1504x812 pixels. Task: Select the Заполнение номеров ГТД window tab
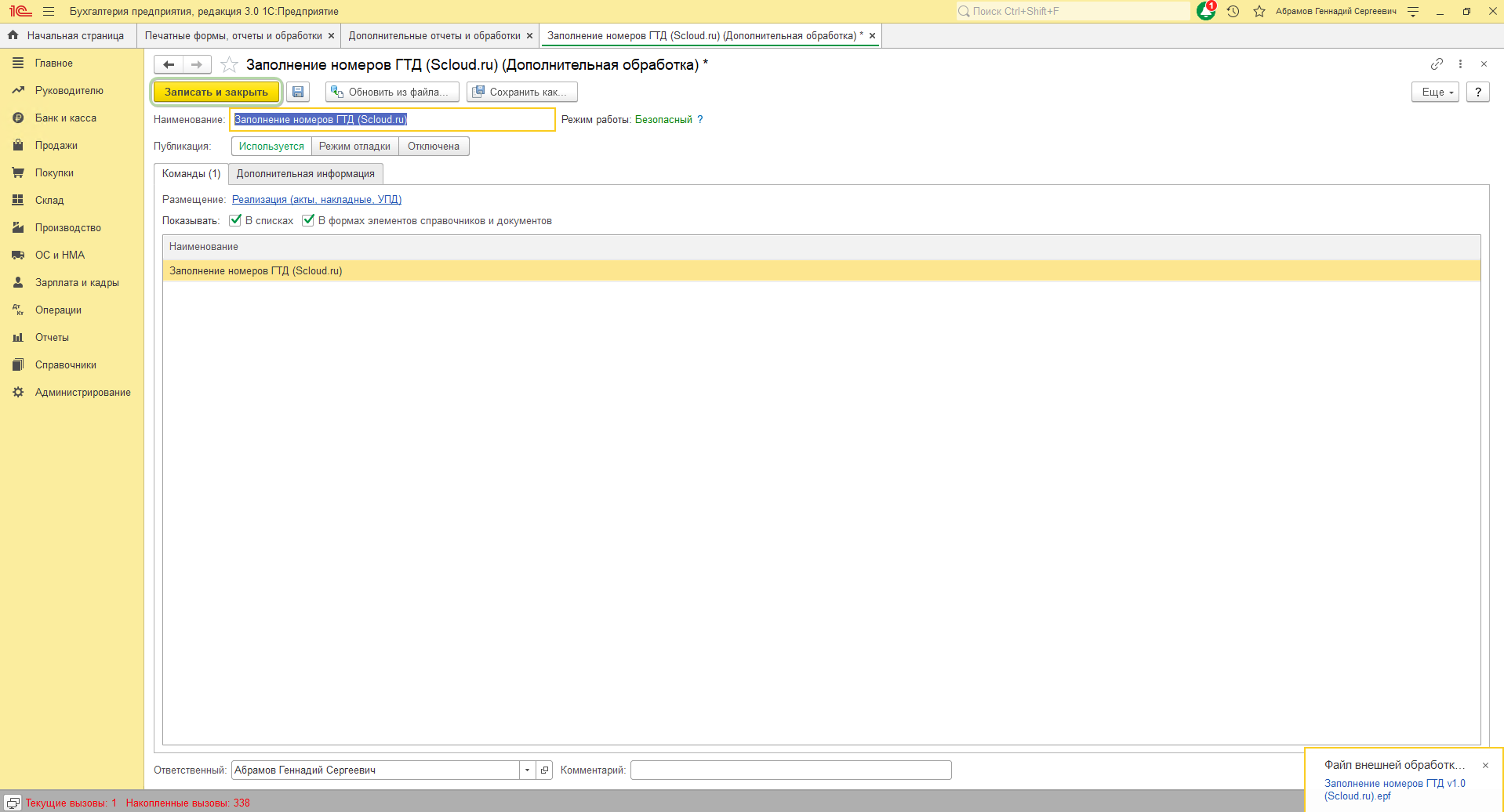[705, 36]
